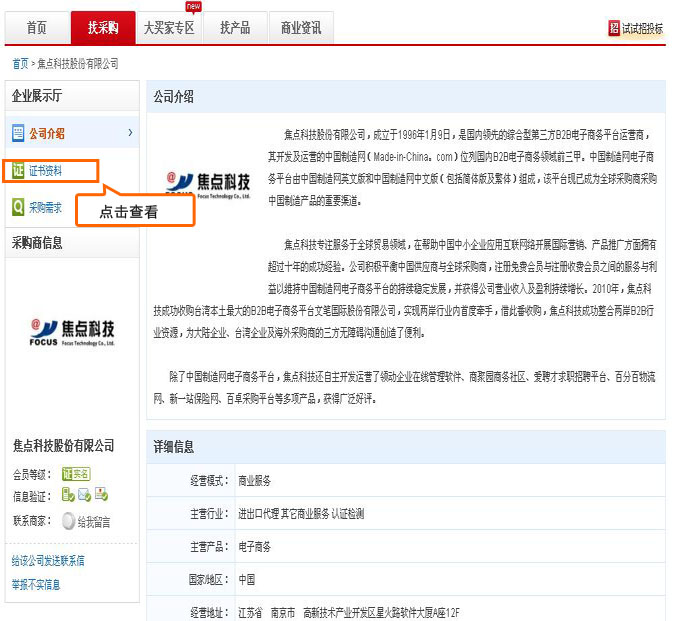Click the 公司介绍 panel heading
This screenshot has height=621, width=680.
(x=173, y=96)
